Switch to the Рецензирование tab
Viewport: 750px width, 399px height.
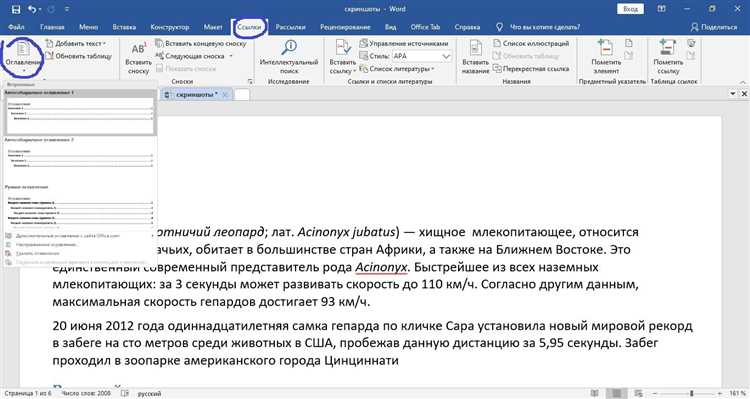[x=345, y=27]
